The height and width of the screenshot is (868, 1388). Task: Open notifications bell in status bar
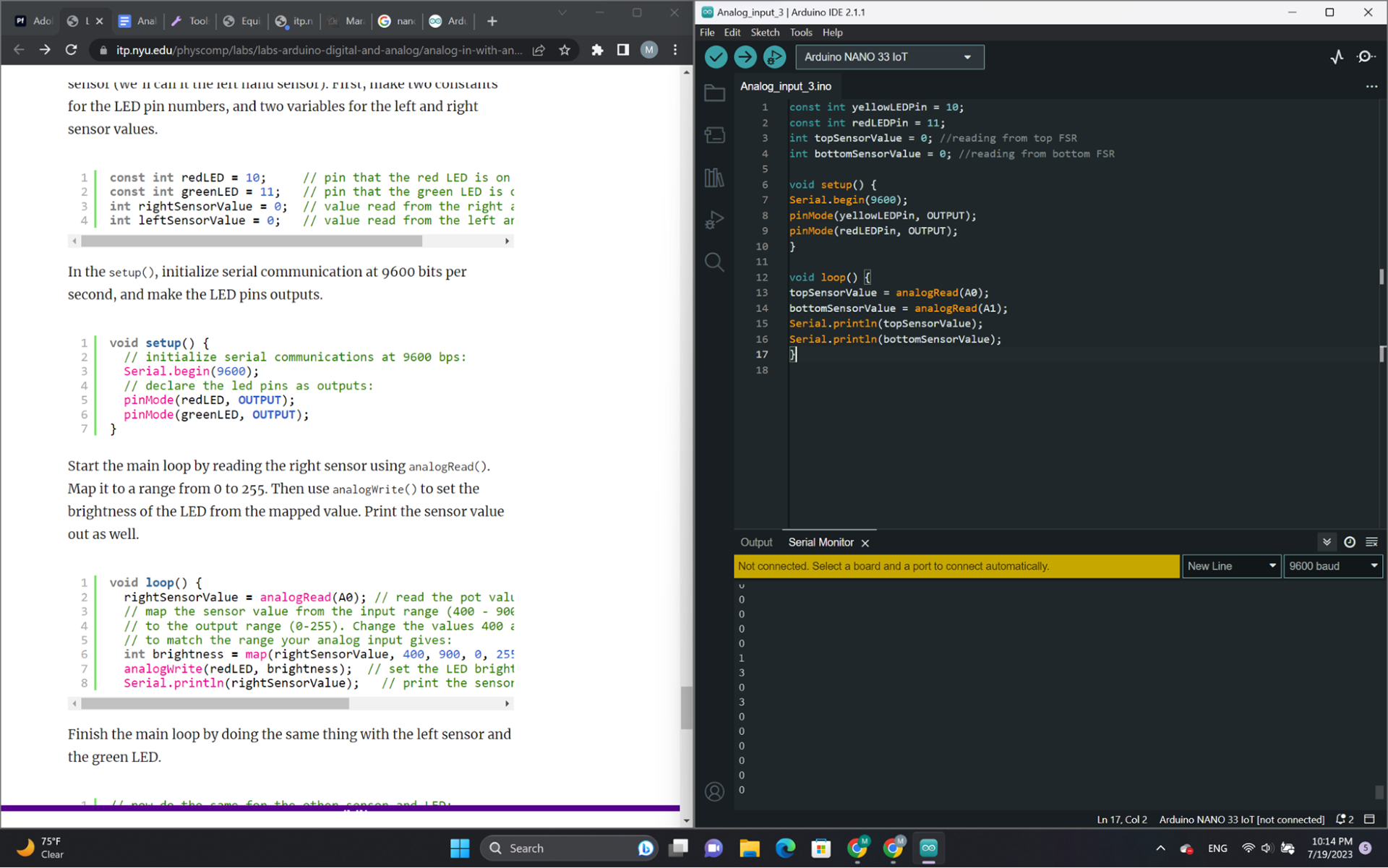coord(1345,820)
